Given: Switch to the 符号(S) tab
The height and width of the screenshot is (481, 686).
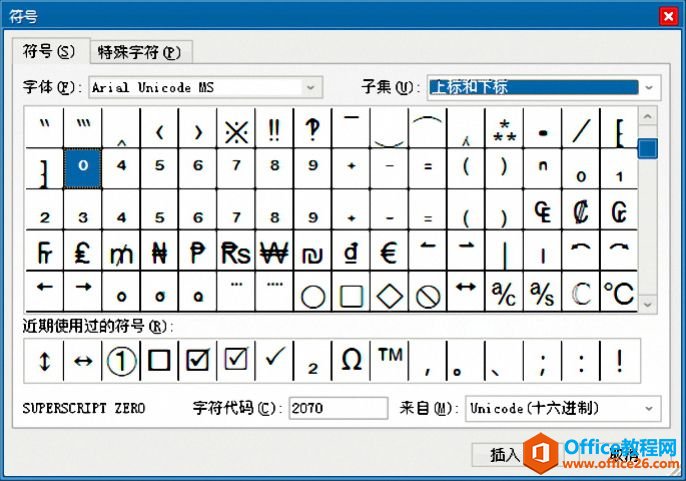Looking at the screenshot, I should pyautogui.click(x=49, y=52).
